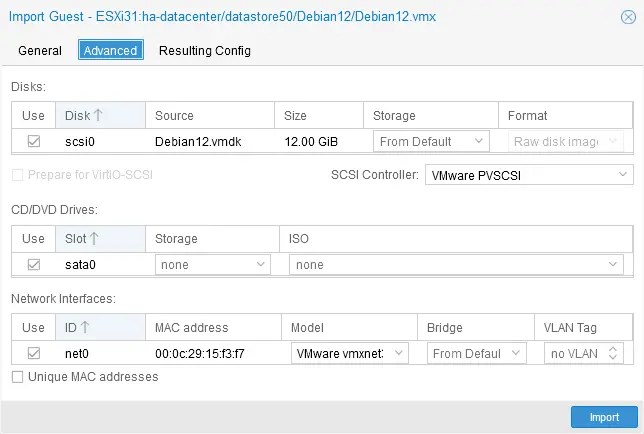Open net0 Model VMware vmxnet3 dropdown
Image resolution: width=644 pixels, height=434 pixels.
(x=350, y=353)
